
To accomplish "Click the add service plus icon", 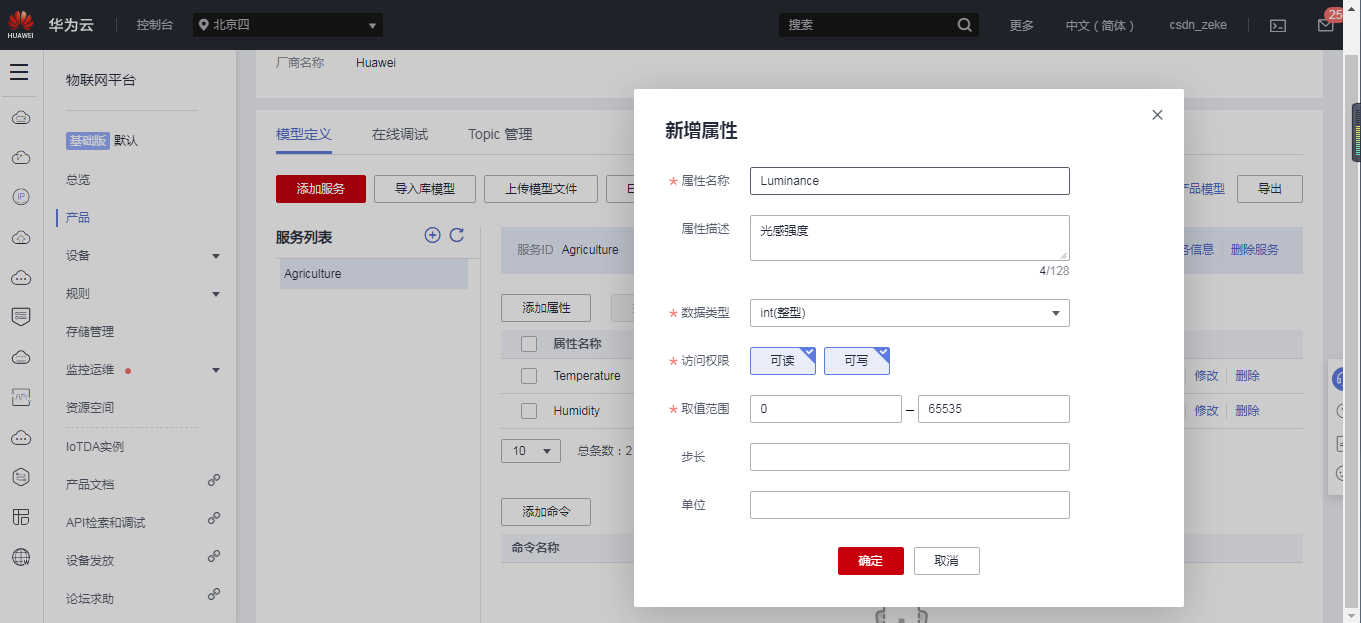I will click(432, 235).
